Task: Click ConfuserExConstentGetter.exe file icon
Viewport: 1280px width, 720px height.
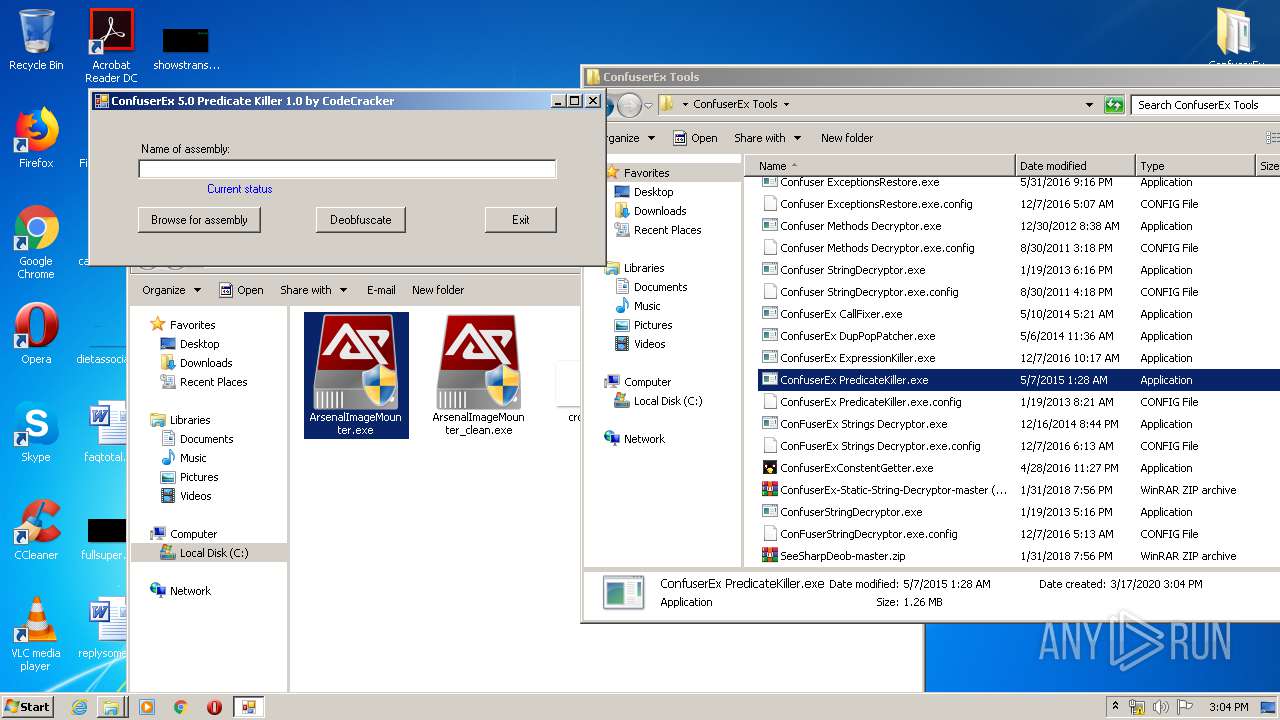Action: coord(769,468)
